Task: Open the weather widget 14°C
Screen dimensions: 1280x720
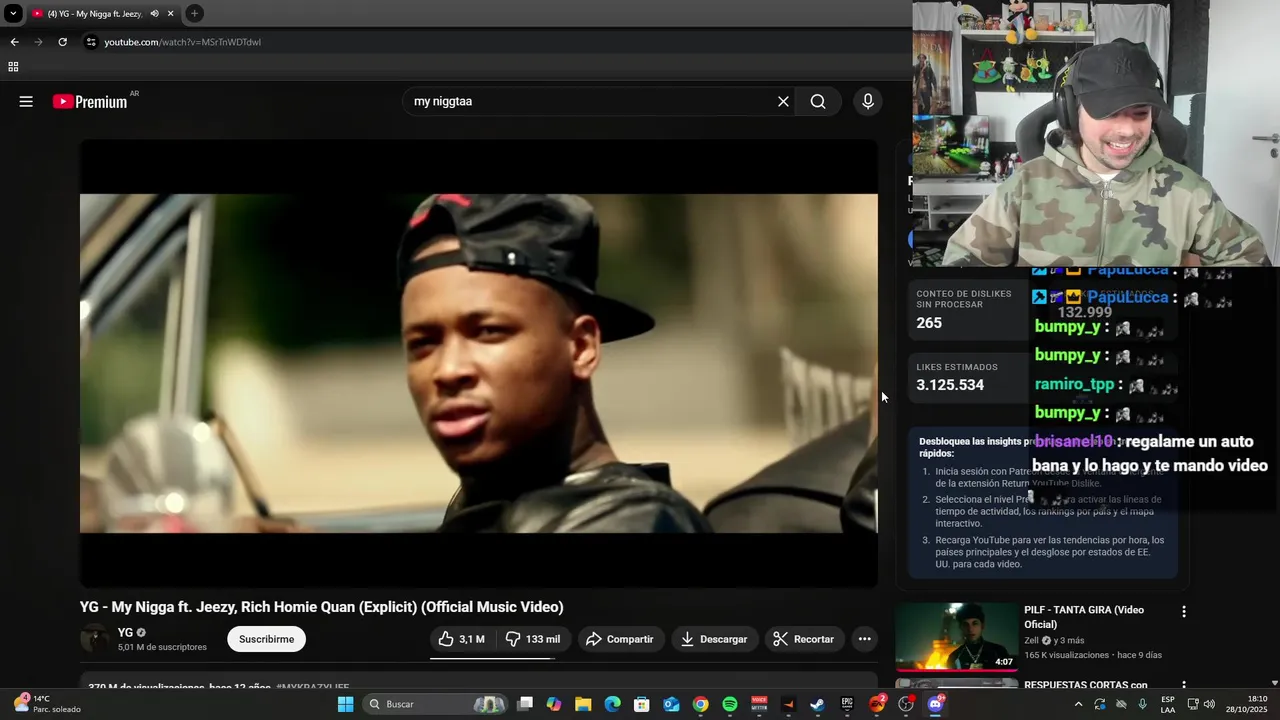Action: tap(46, 704)
